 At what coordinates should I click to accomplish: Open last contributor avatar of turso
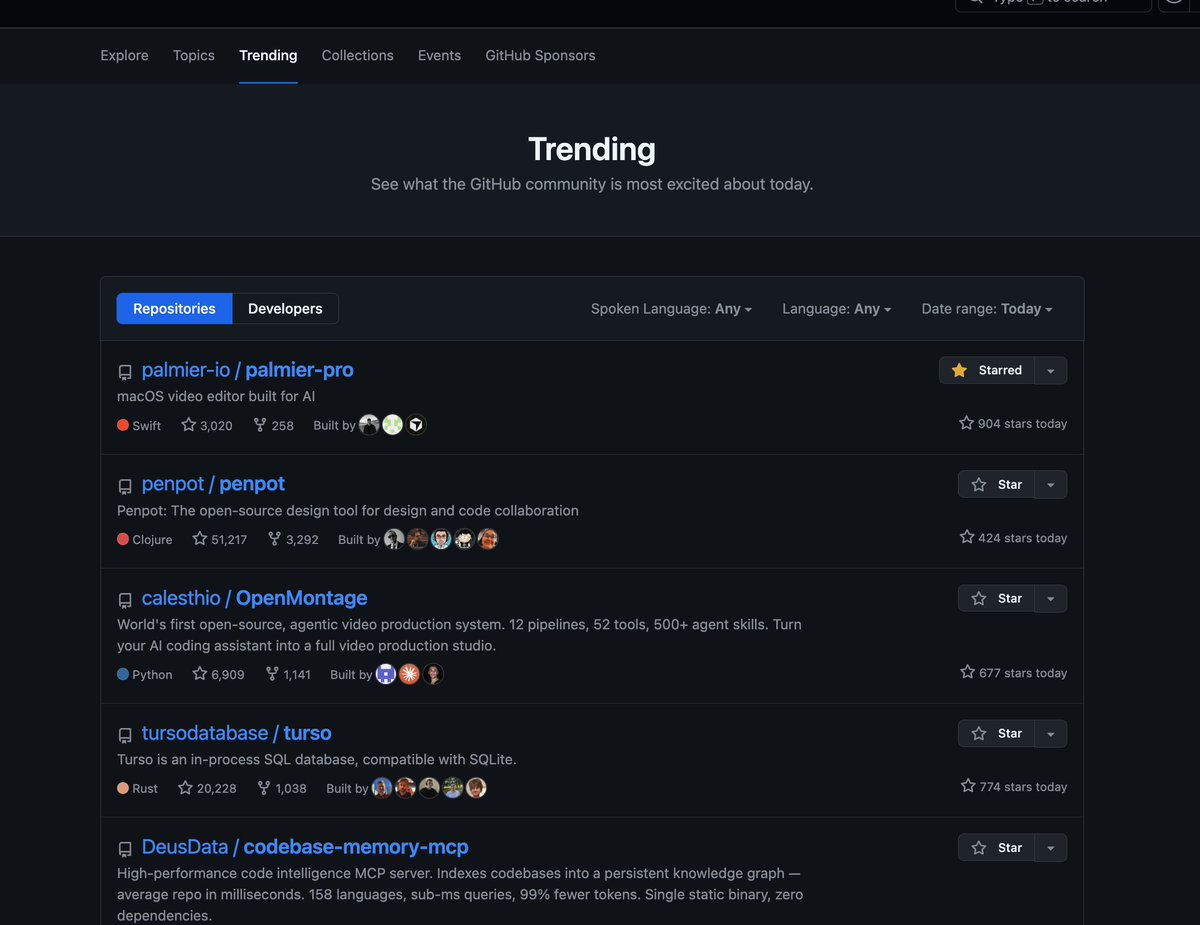coord(476,788)
